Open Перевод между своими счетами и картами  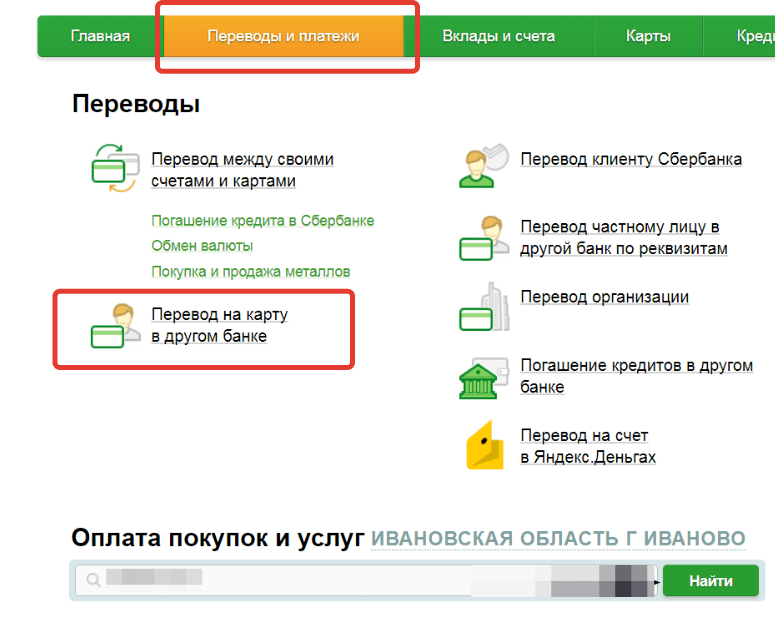(x=242, y=170)
